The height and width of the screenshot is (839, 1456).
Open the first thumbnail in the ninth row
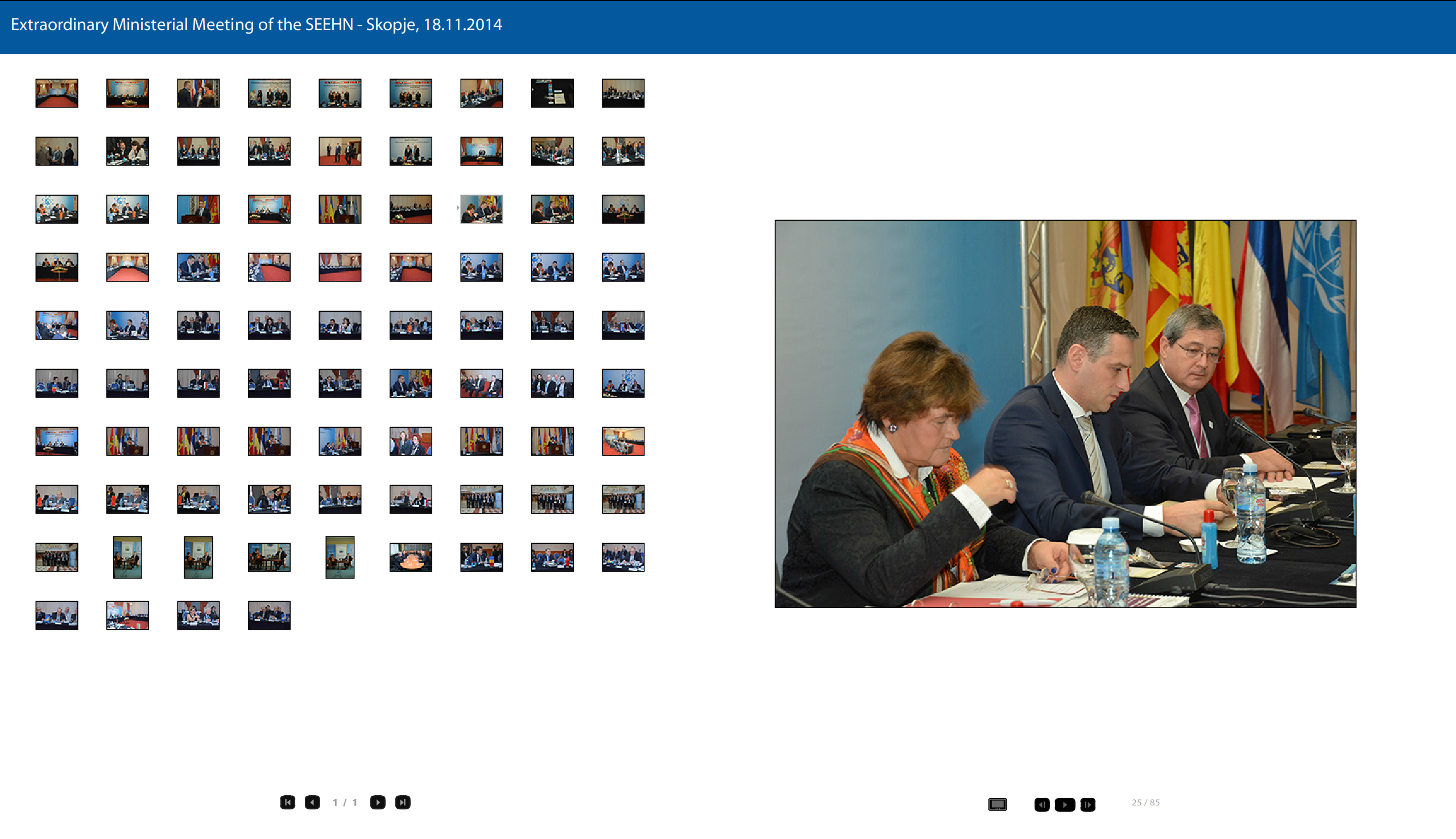click(56, 557)
